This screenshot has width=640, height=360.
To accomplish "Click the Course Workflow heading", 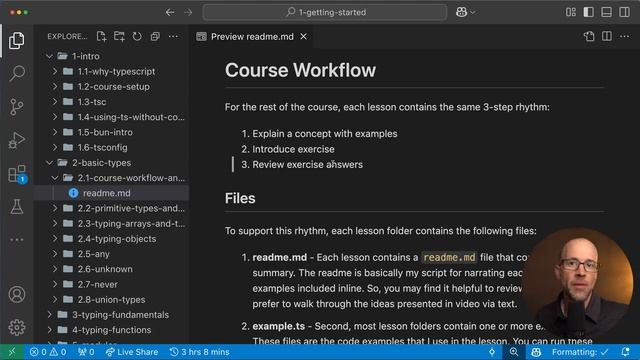I will (x=300, y=70).
